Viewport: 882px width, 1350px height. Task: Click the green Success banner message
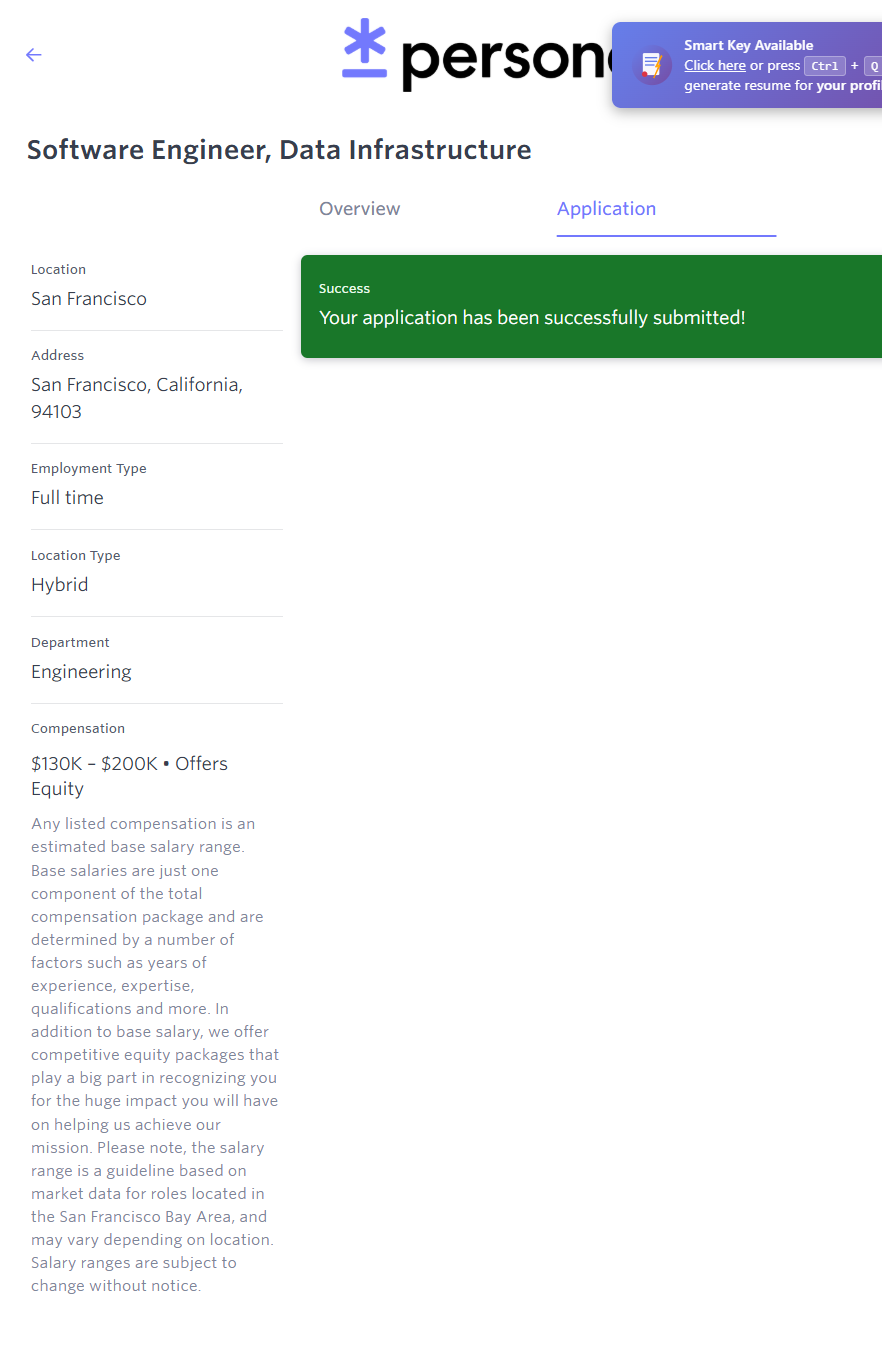(x=532, y=318)
